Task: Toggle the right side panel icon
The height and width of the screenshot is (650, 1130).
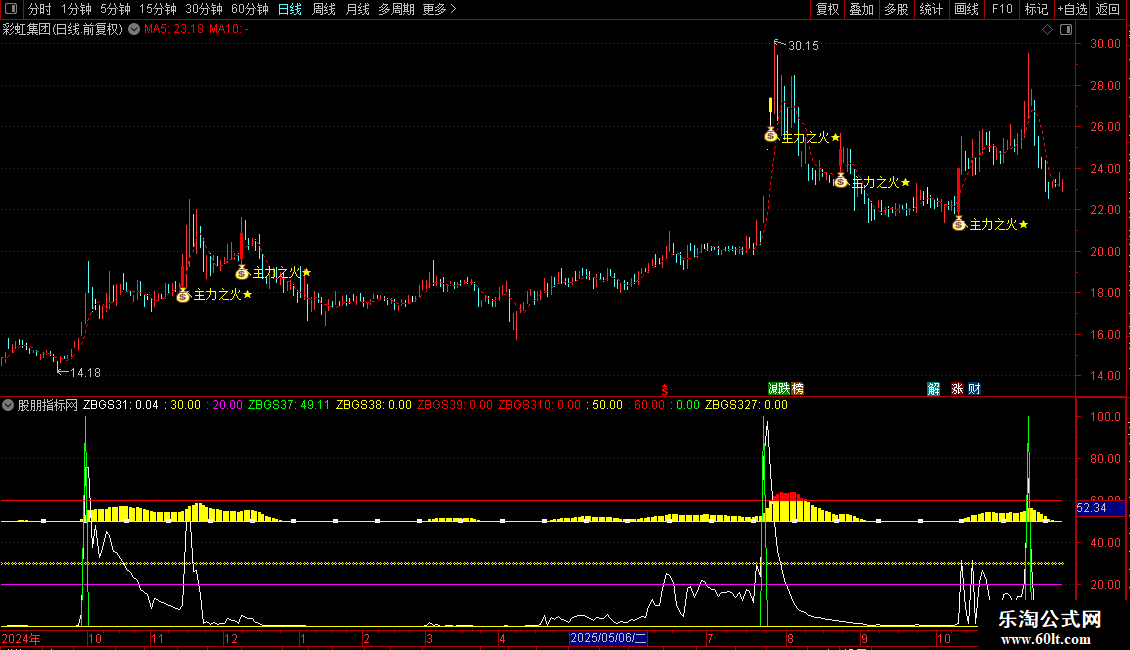Action: point(1066,30)
